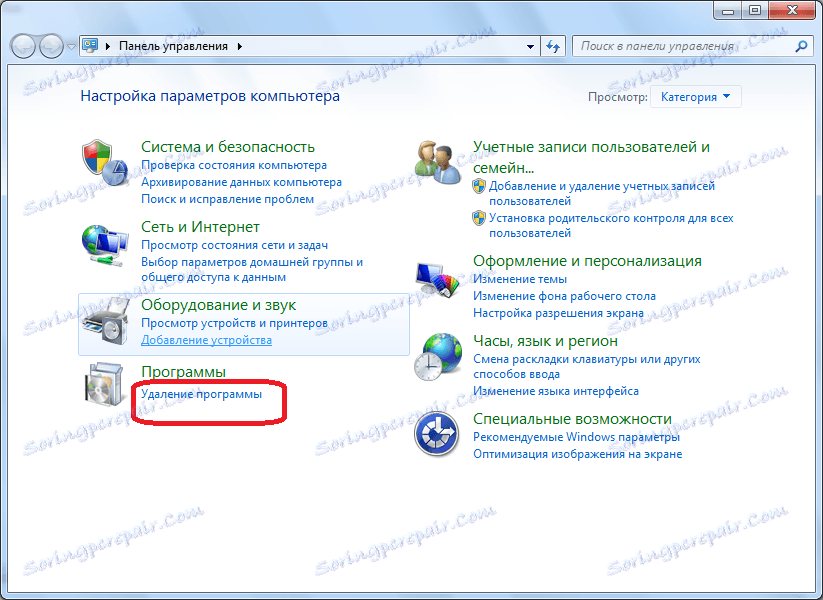This screenshot has width=823, height=600.
Task: Expand the address bar history dropdown arrow
Action: coord(530,46)
